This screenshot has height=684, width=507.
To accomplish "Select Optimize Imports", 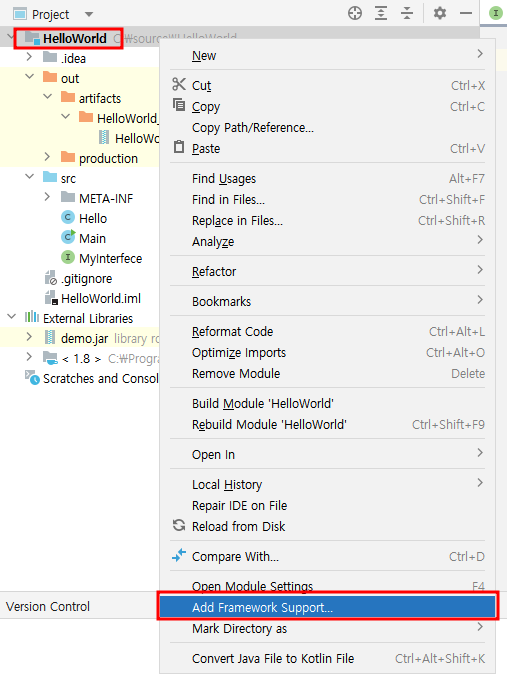I will tap(327, 352).
